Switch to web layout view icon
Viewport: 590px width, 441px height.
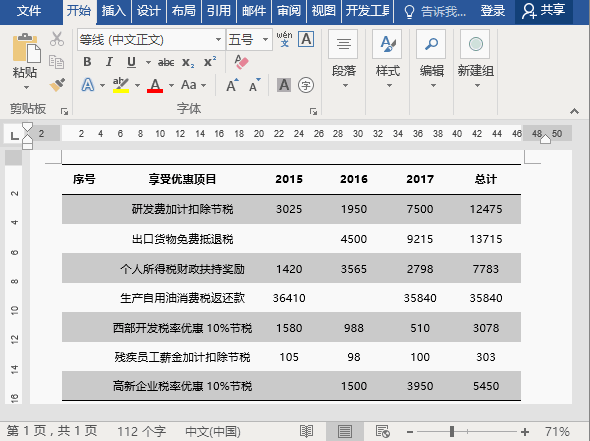click(383, 431)
